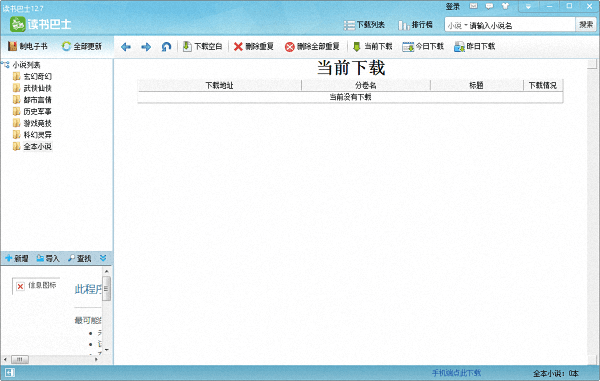Click 下载空白 toolbar button

(x=202, y=46)
